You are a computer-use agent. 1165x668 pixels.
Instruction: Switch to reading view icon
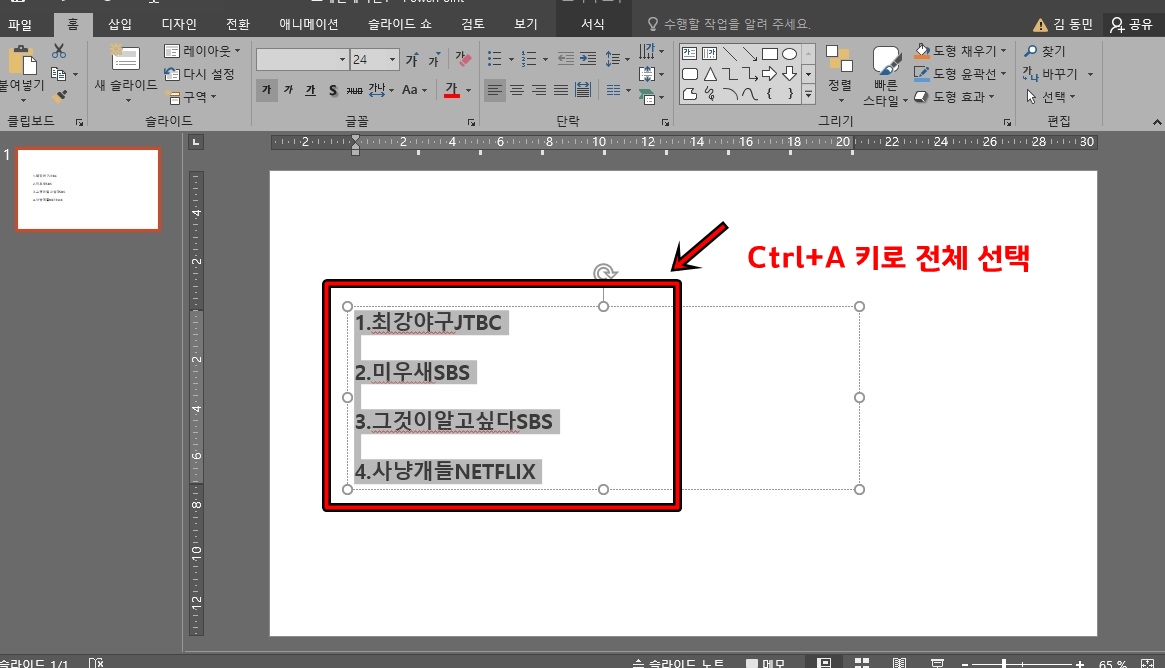tap(899, 663)
